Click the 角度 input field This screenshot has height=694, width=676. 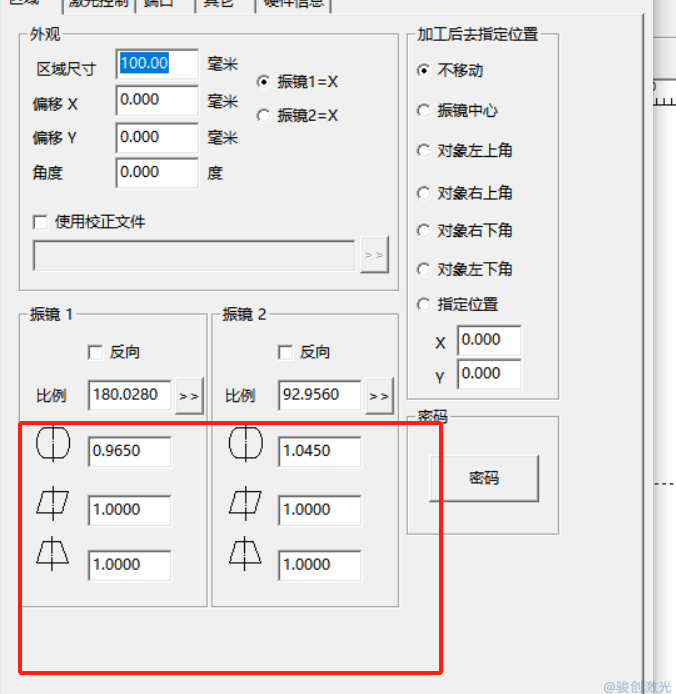(x=157, y=173)
